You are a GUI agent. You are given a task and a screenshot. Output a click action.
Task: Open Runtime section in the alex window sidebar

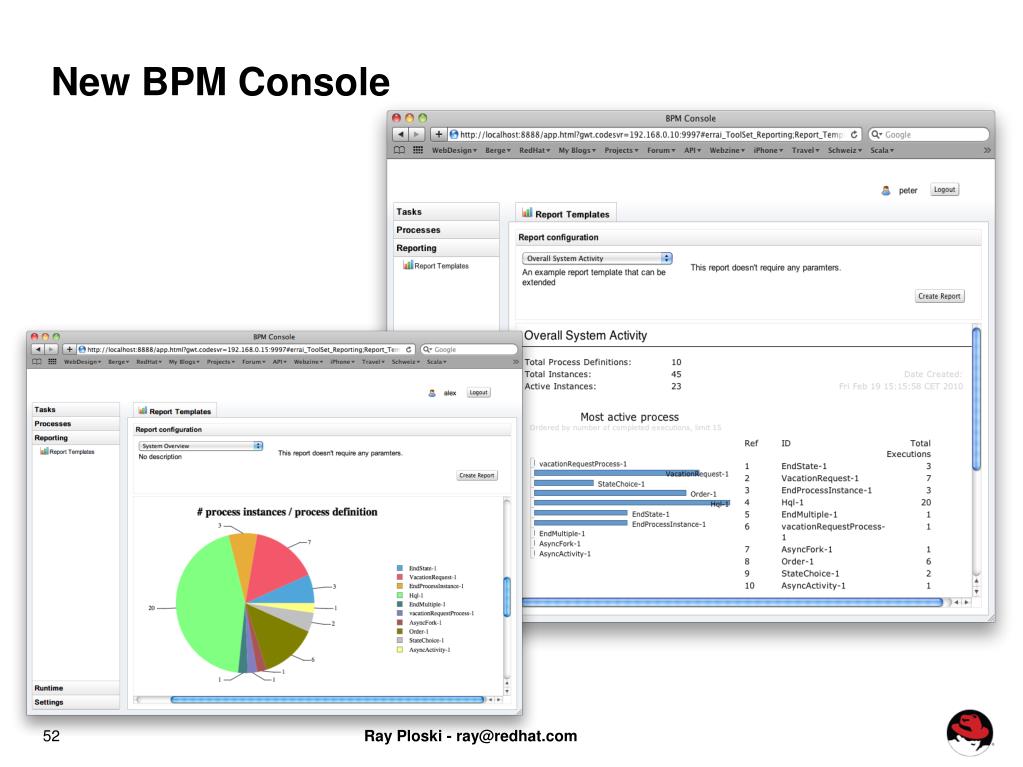point(76,688)
